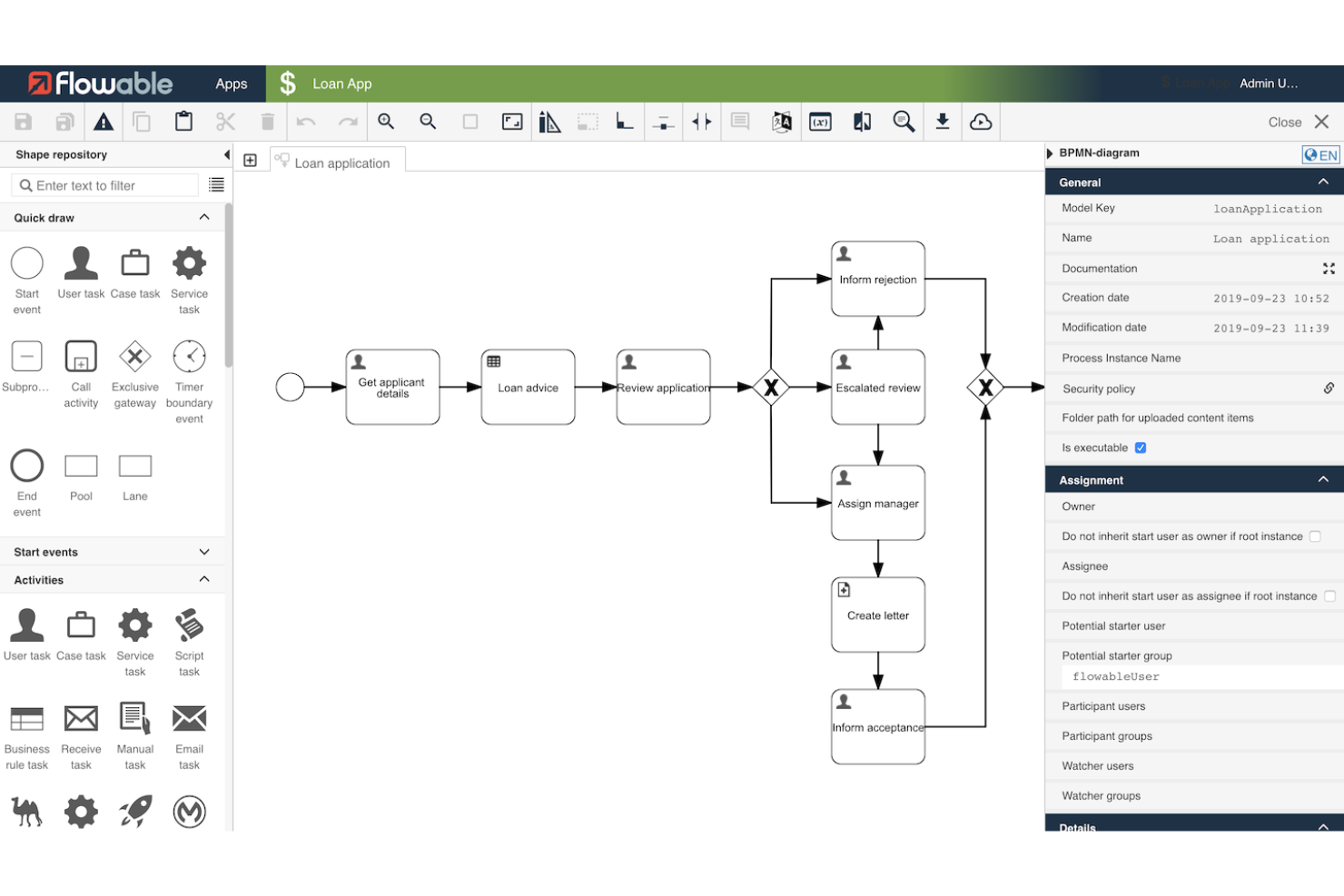This screenshot has width=1344, height=896.
Task: Click the cloud deploy toolbar icon
Action: tap(981, 122)
